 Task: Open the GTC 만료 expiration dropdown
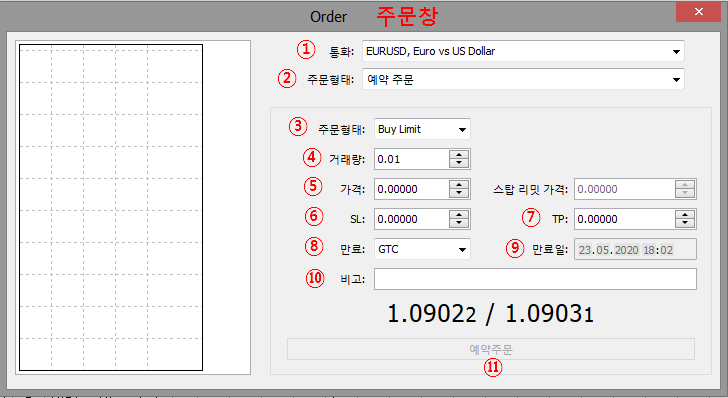click(422, 249)
